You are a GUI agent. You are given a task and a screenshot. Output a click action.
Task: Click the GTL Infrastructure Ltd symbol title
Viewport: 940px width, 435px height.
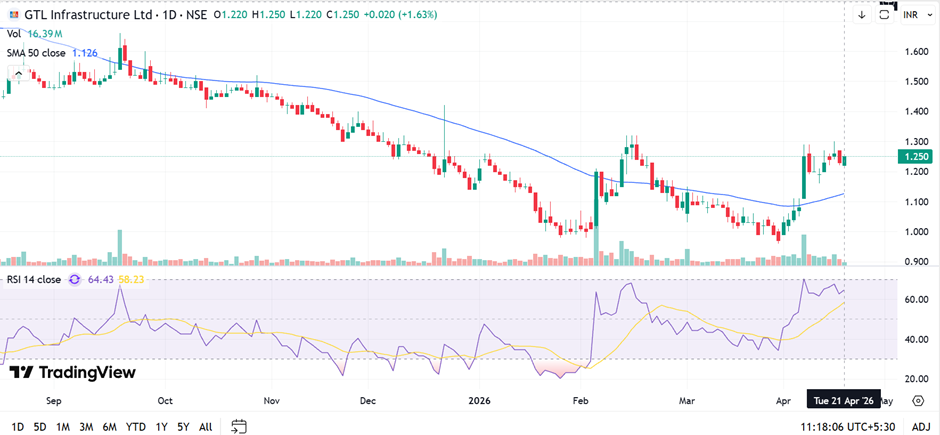[x=80, y=14]
